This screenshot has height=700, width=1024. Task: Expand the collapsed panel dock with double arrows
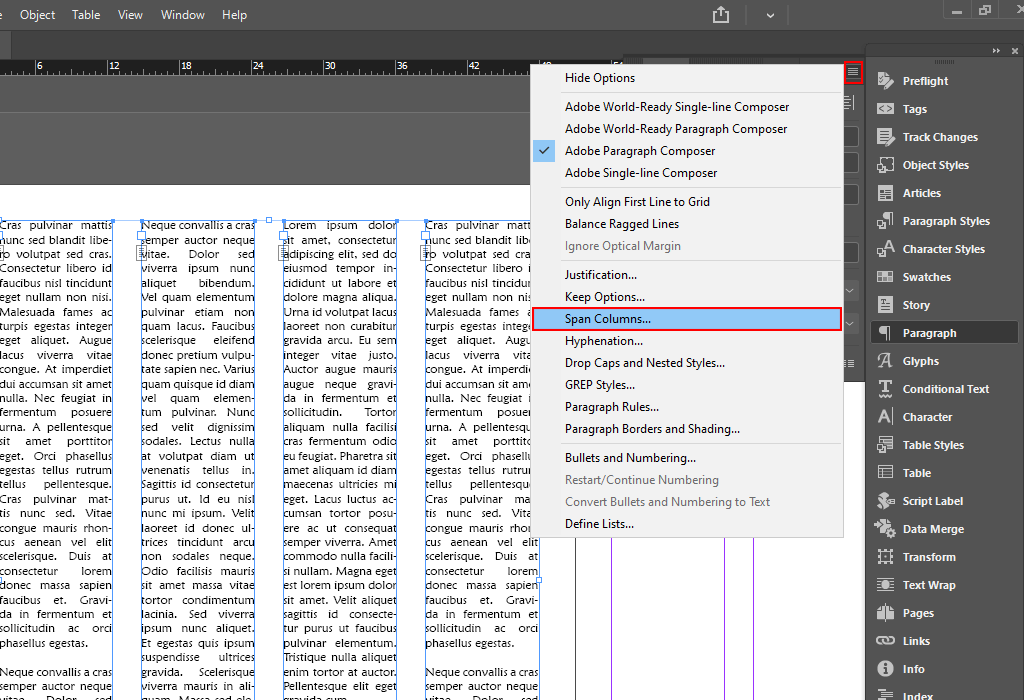click(997, 51)
